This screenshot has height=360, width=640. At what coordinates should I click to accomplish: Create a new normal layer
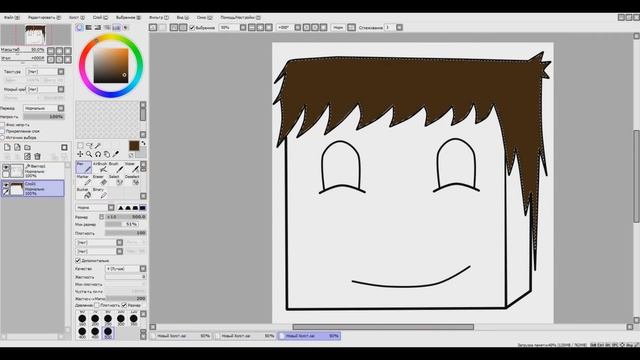pos(7,147)
